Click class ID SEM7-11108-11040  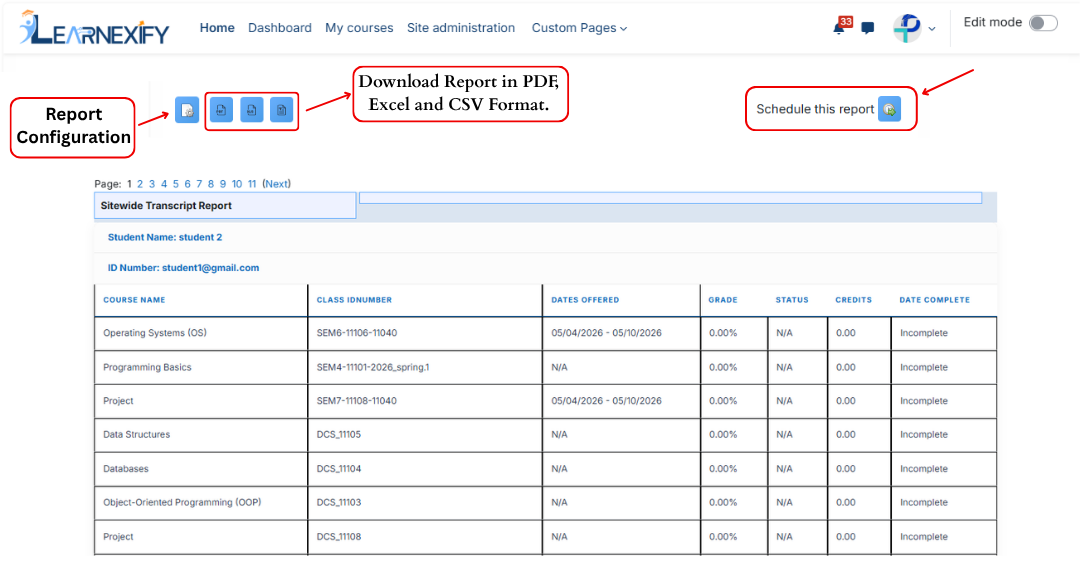coord(357,401)
